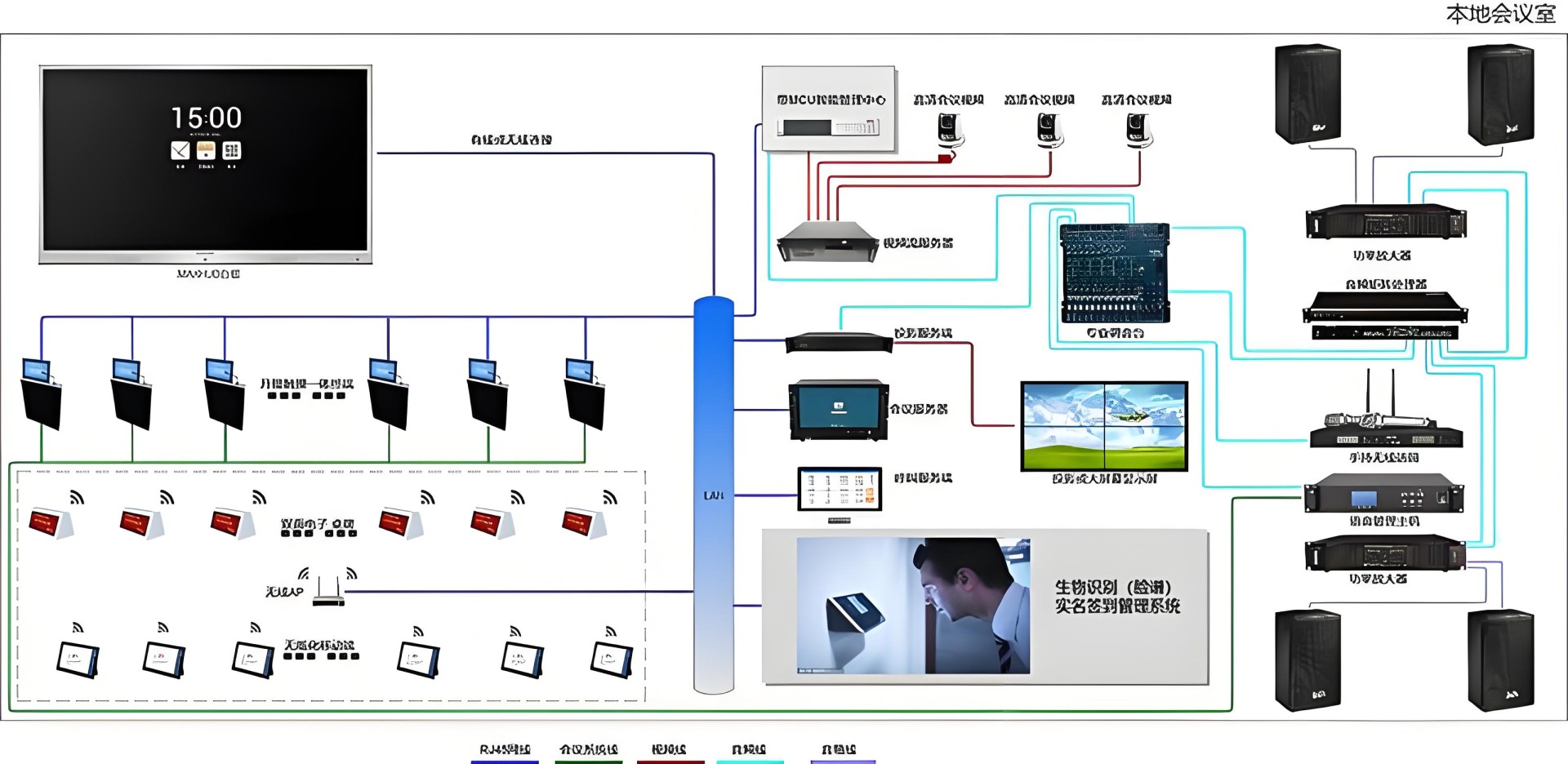Click the cyan audio line legend swatch

[x=750, y=761]
